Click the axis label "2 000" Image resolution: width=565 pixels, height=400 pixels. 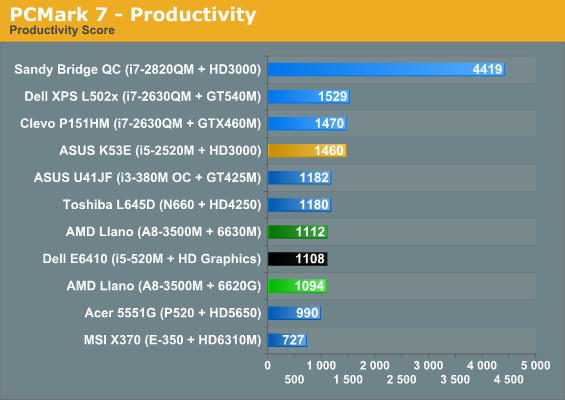tap(375, 365)
